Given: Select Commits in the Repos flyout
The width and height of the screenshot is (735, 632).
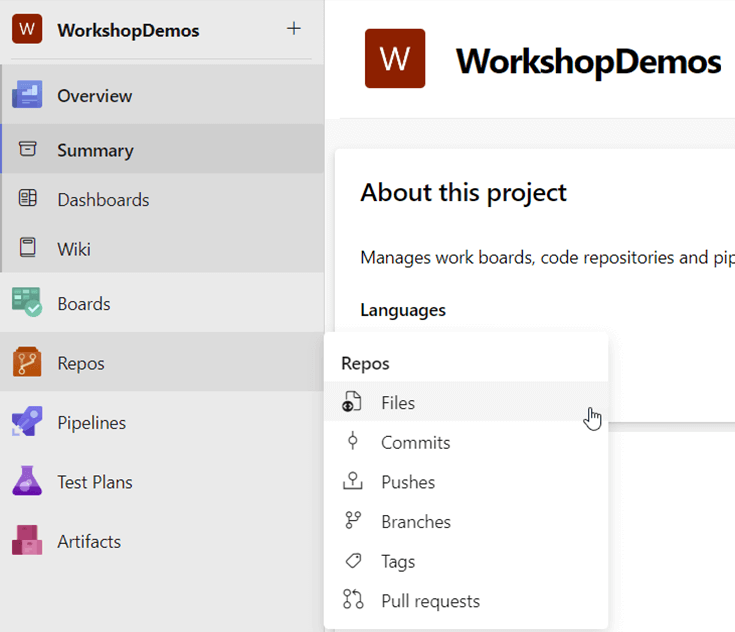Looking at the screenshot, I should (415, 443).
